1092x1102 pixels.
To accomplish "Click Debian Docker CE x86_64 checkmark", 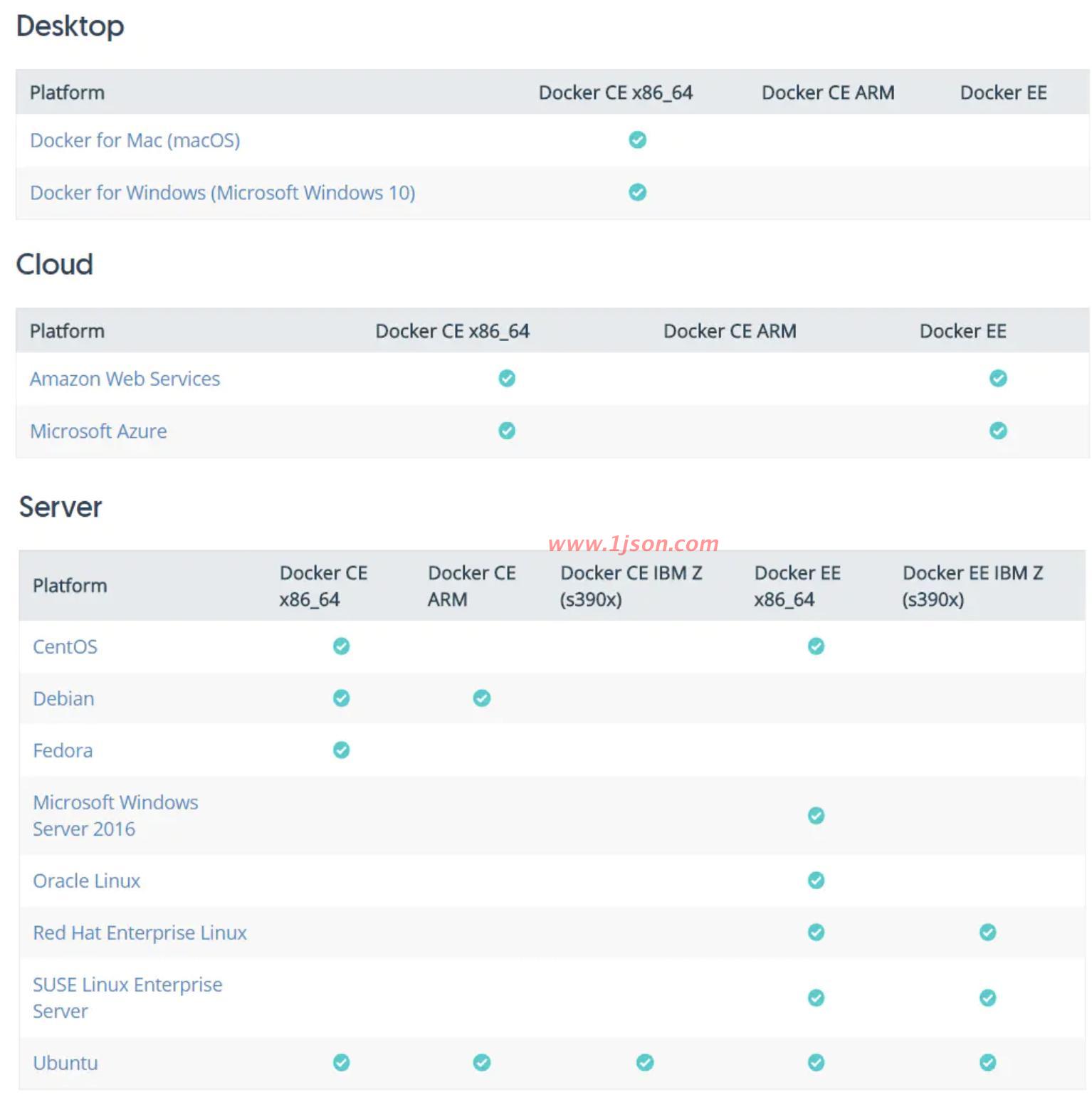I will [342, 698].
